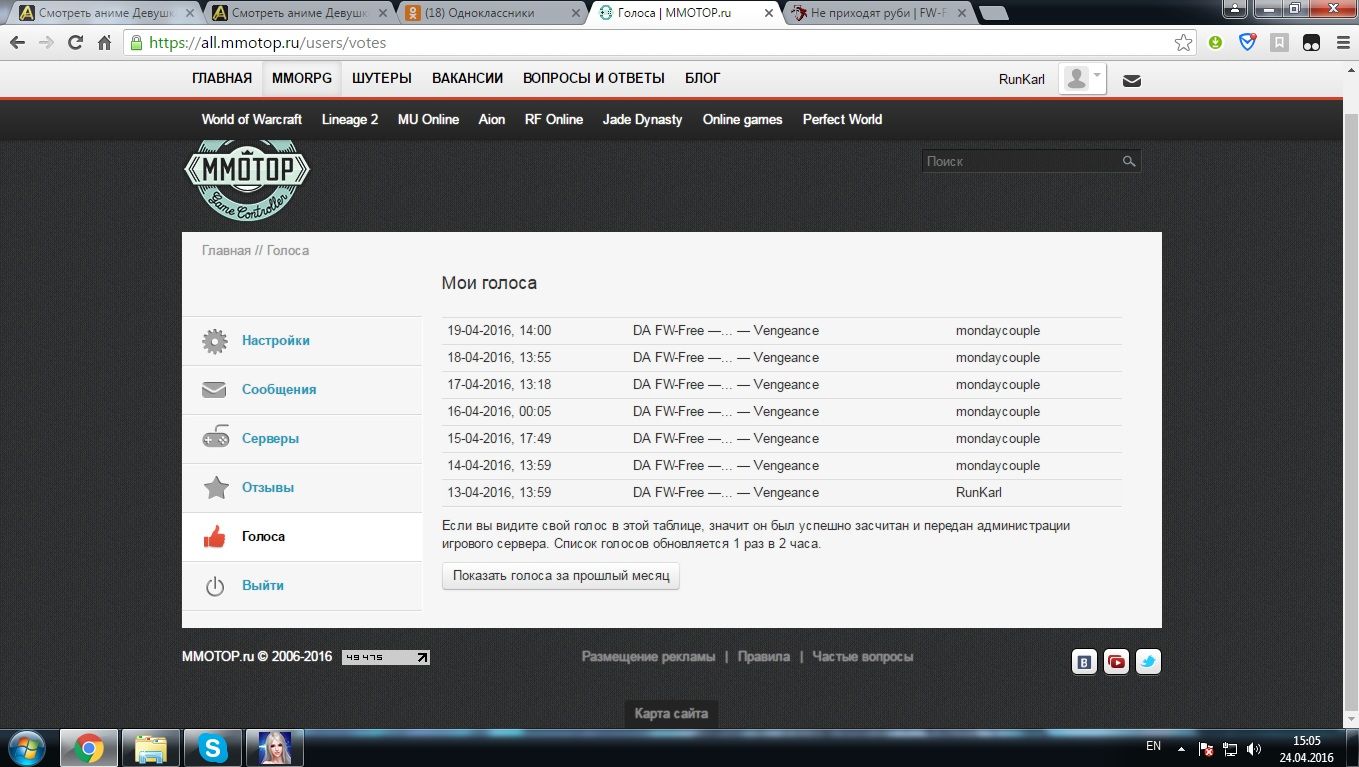This screenshot has height=767, width=1359.
Task: Open Настройки in the sidebar
Action: click(x=275, y=341)
